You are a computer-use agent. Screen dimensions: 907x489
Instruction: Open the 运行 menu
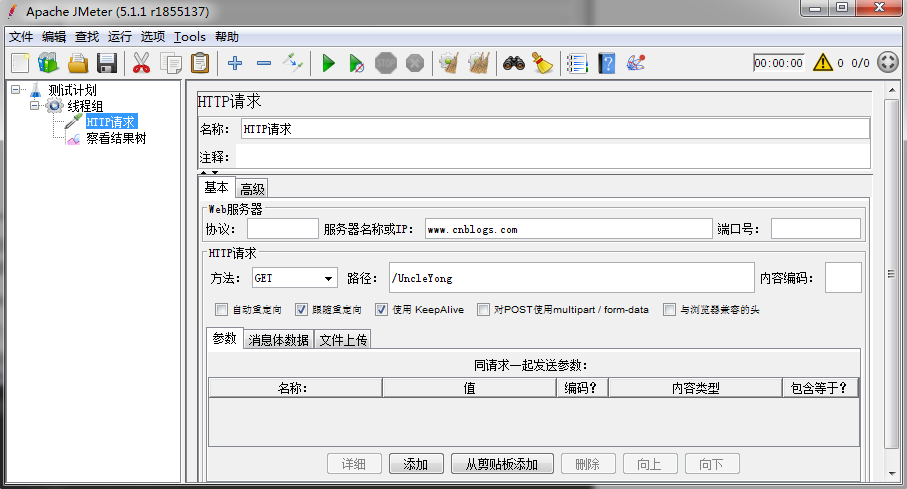120,36
